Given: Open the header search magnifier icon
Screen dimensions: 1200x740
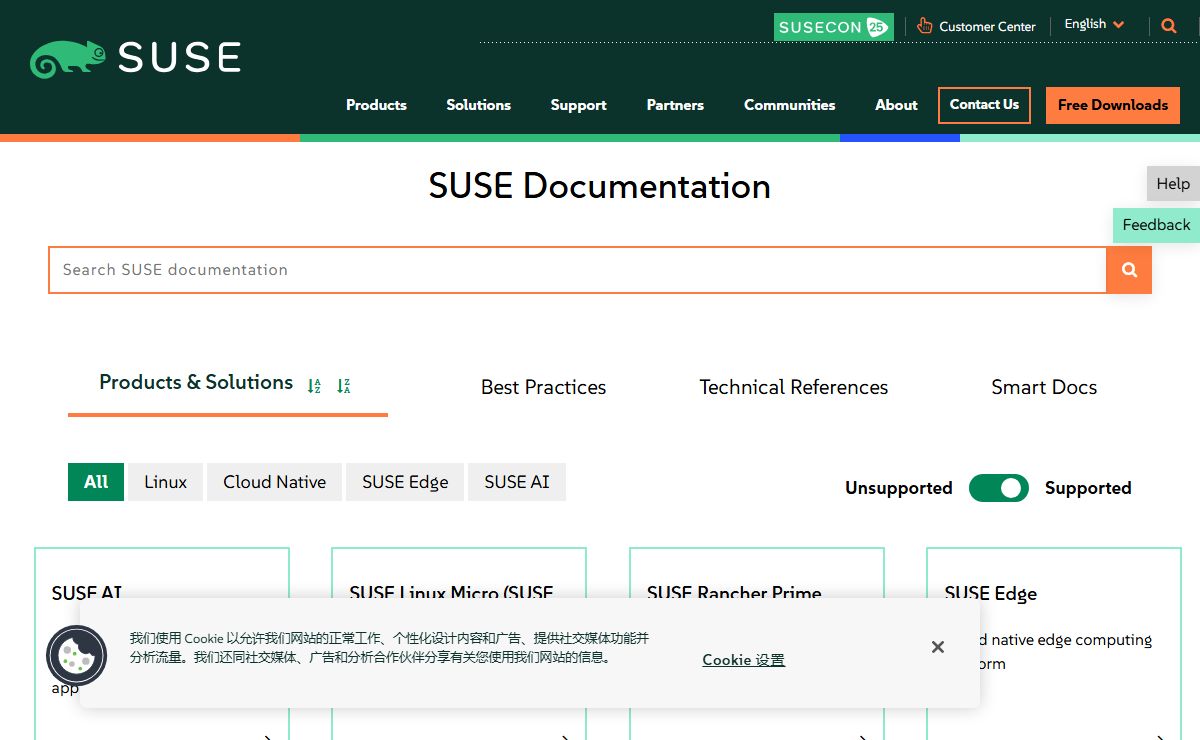Looking at the screenshot, I should (1169, 27).
